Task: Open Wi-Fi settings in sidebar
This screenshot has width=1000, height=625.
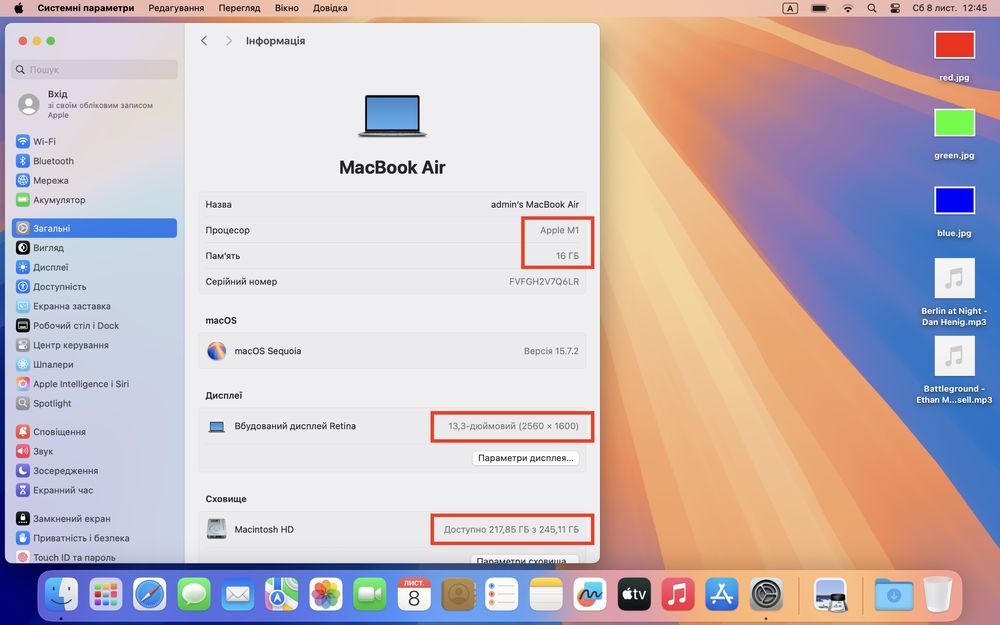Action: pos(94,142)
